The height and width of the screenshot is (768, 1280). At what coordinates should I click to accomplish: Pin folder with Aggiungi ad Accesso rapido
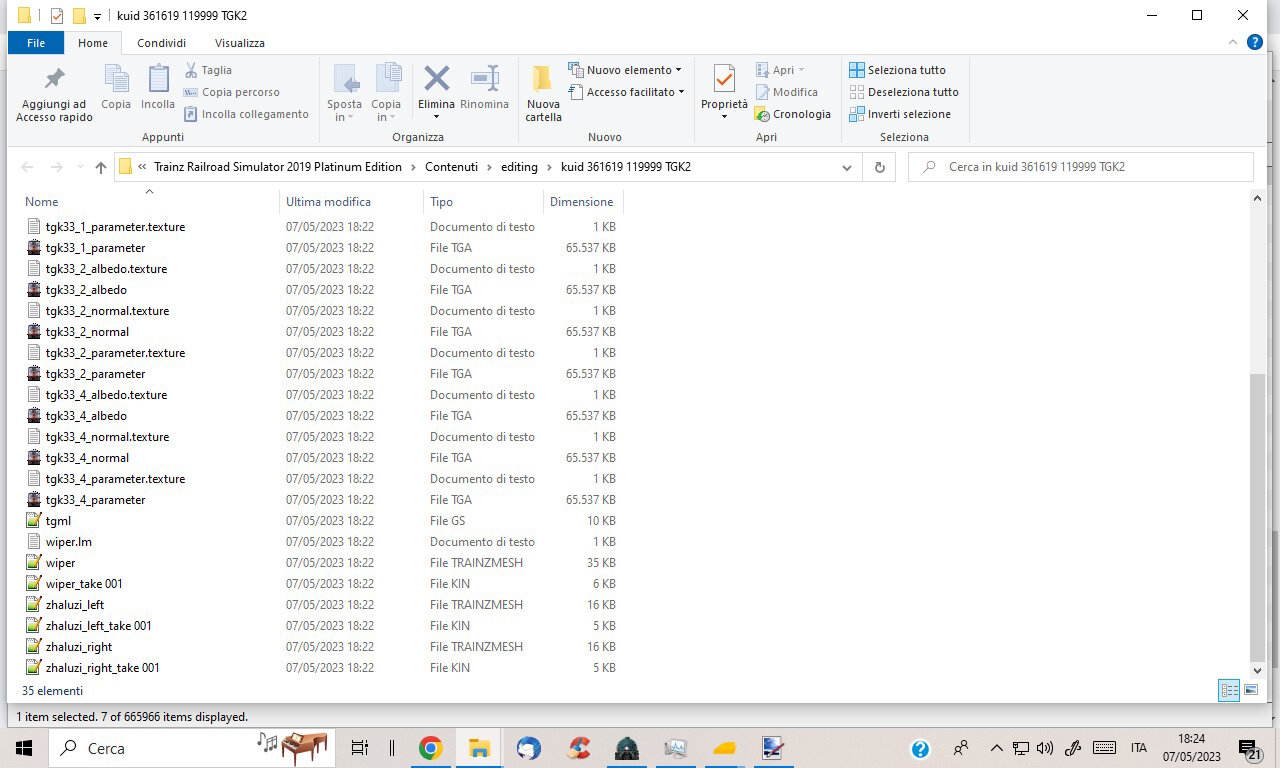coord(54,94)
